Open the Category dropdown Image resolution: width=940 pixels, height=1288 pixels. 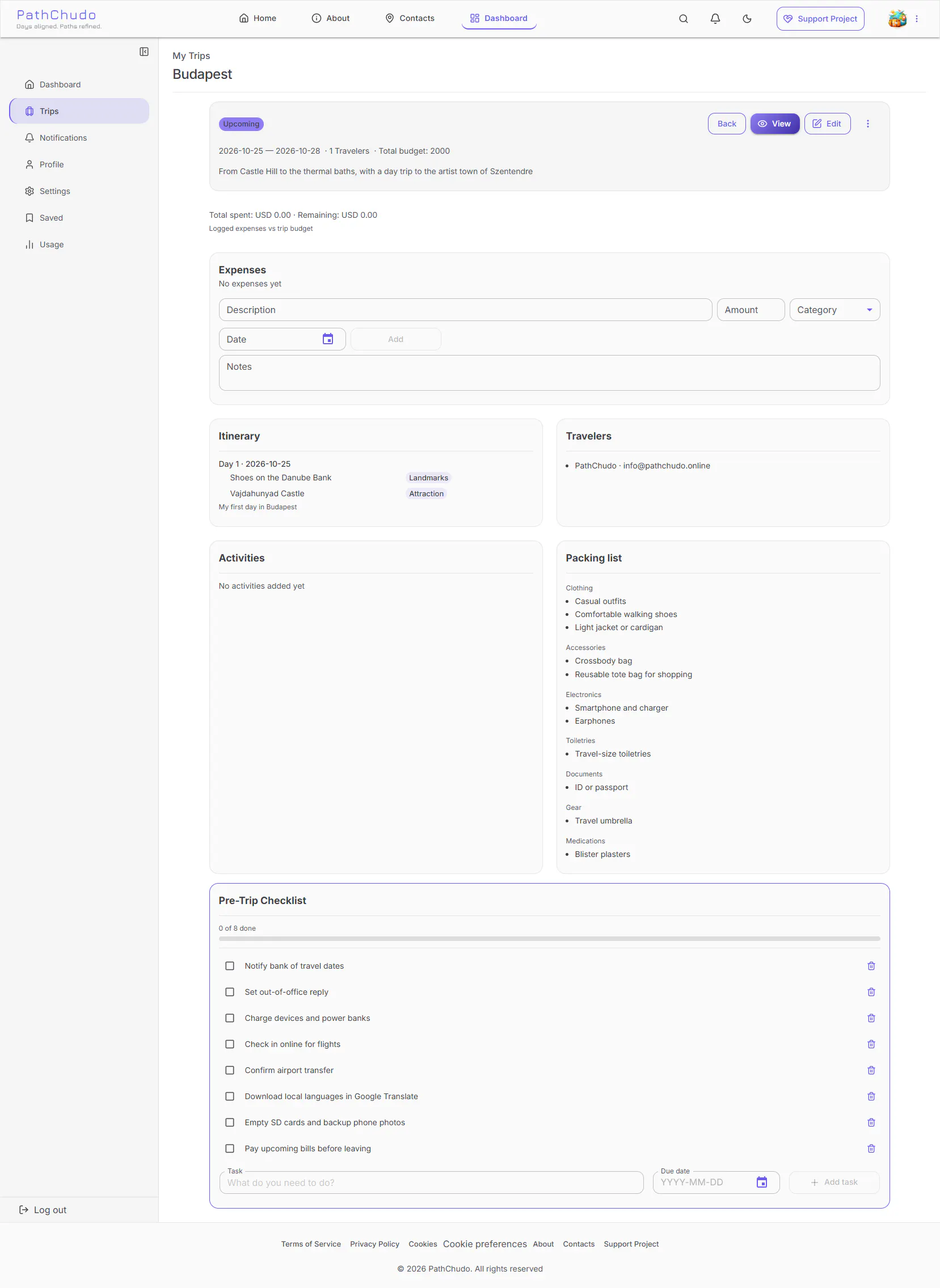(x=834, y=310)
